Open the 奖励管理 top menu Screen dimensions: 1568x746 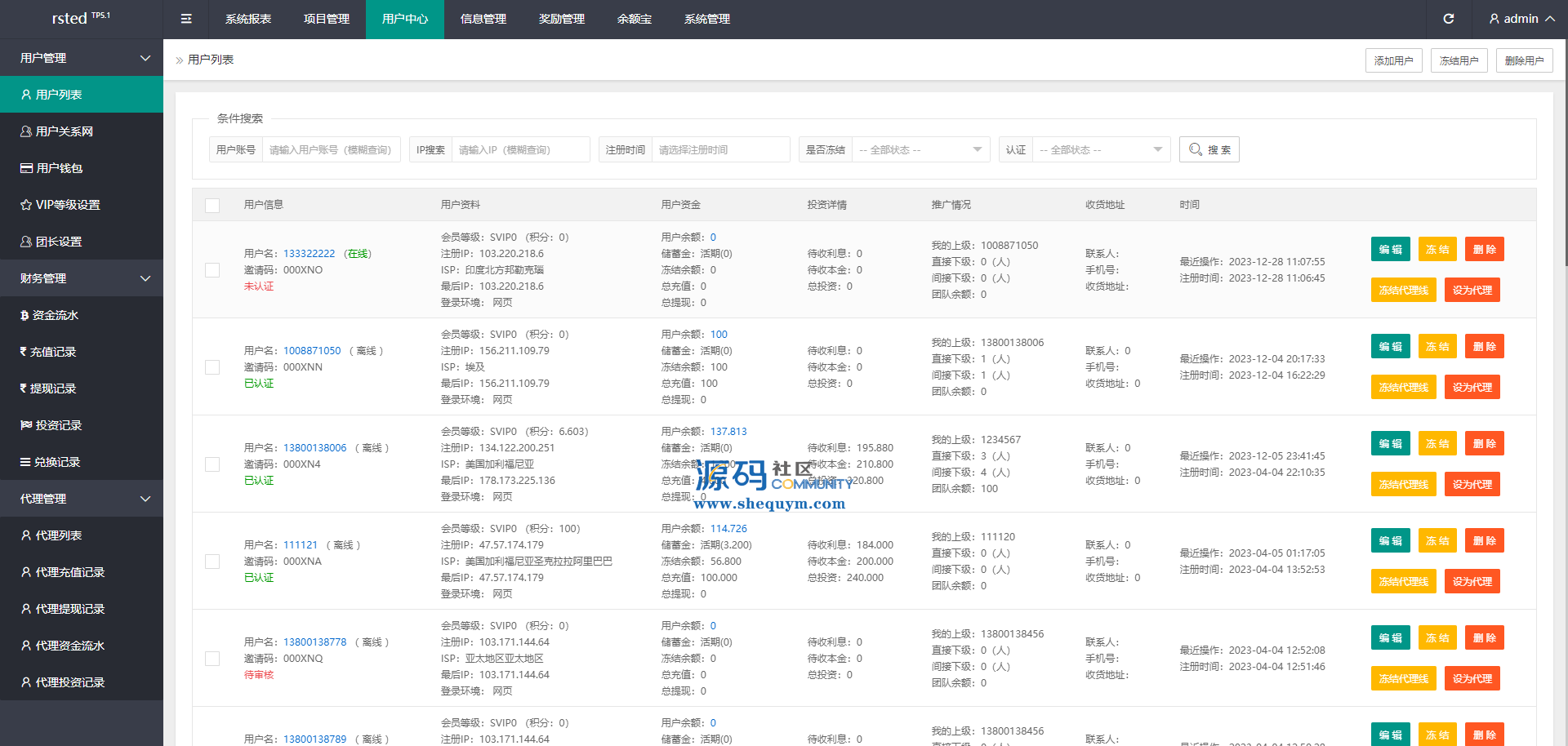coord(562,19)
